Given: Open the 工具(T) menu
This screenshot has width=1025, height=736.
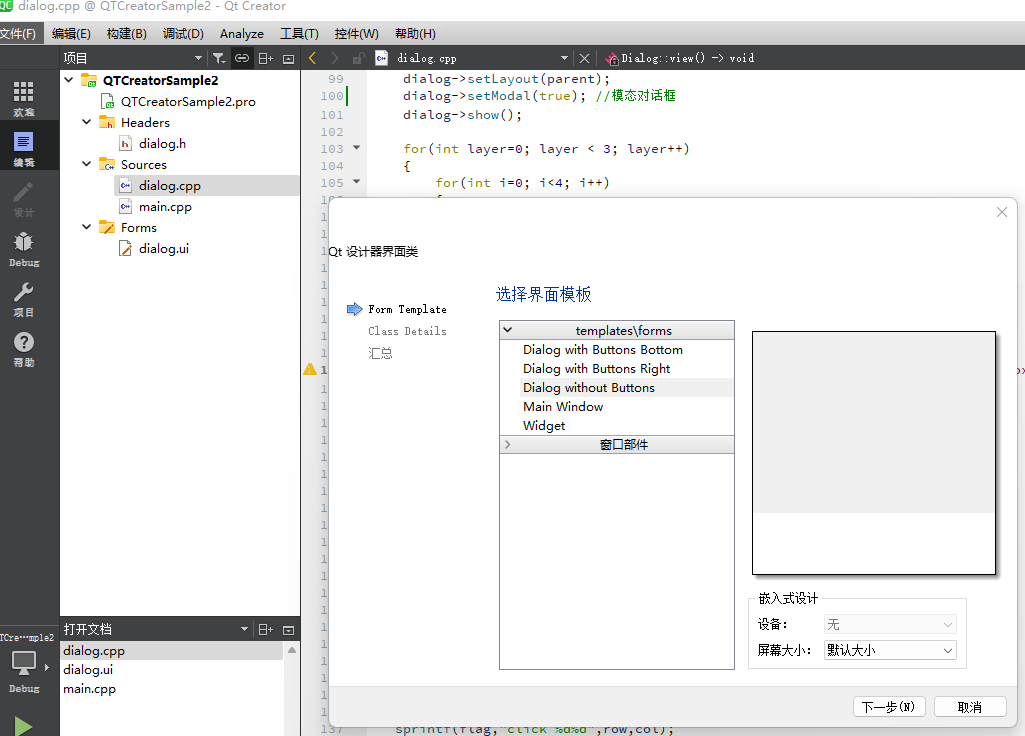Looking at the screenshot, I should 299,33.
